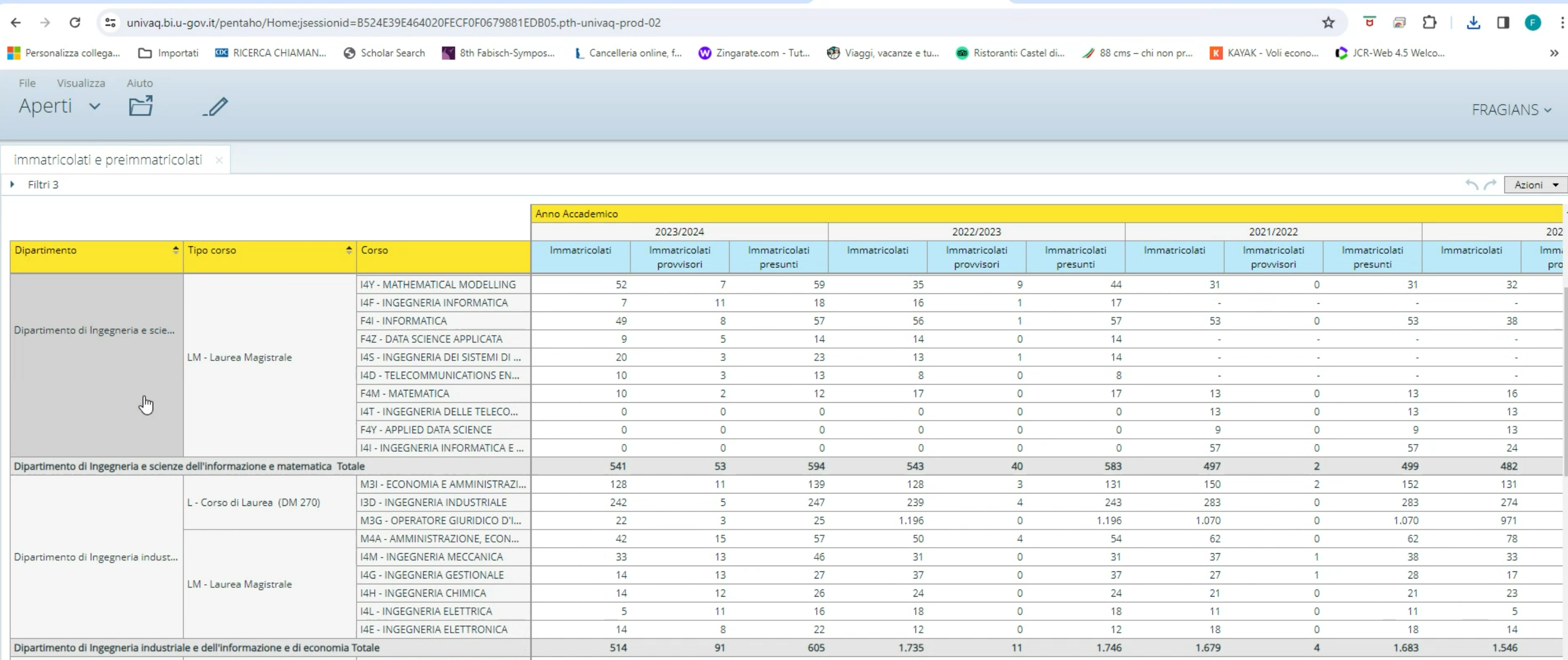1568x660 pixels.
Task: Expand the Filtri 3 panel
Action: tap(12, 185)
